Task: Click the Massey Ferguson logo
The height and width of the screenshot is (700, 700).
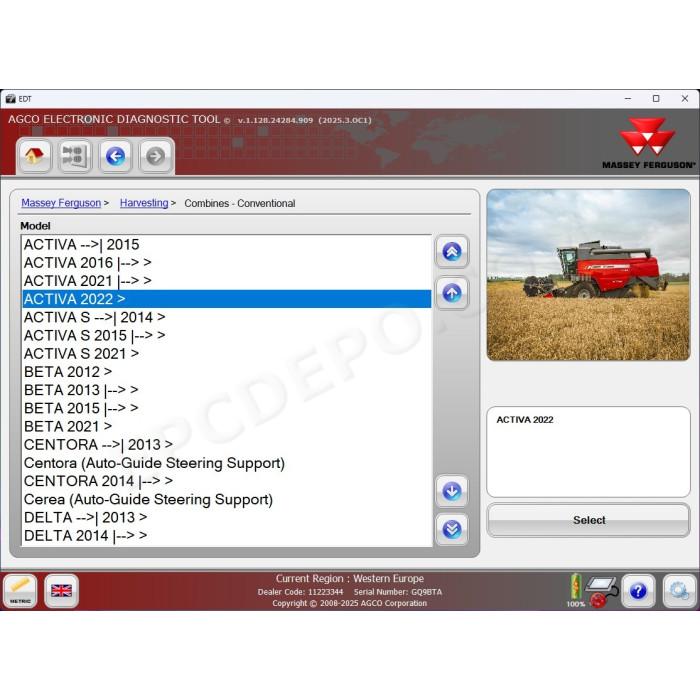Action: coord(649,144)
